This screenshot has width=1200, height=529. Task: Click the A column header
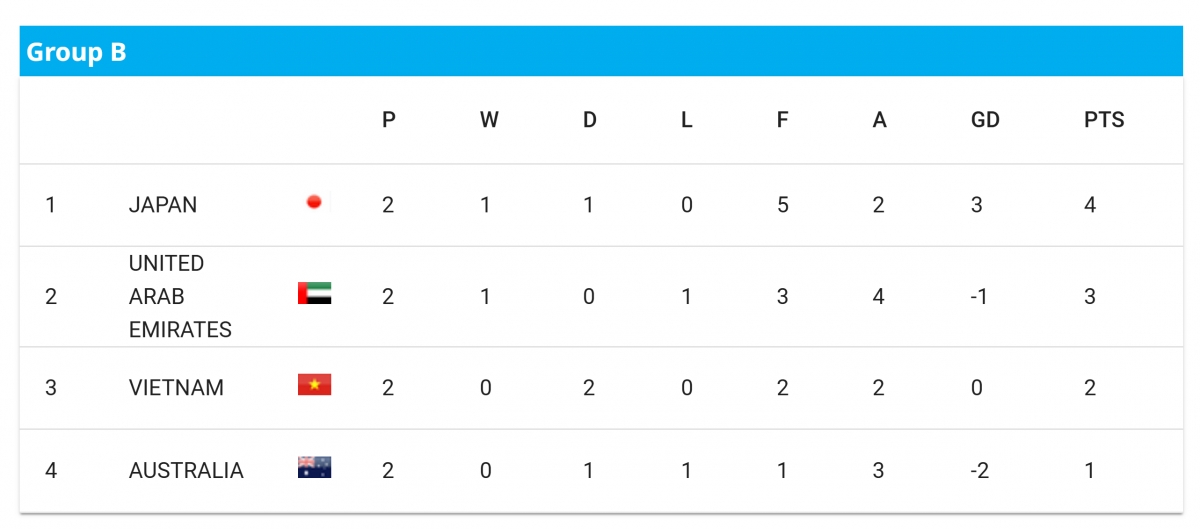click(879, 120)
